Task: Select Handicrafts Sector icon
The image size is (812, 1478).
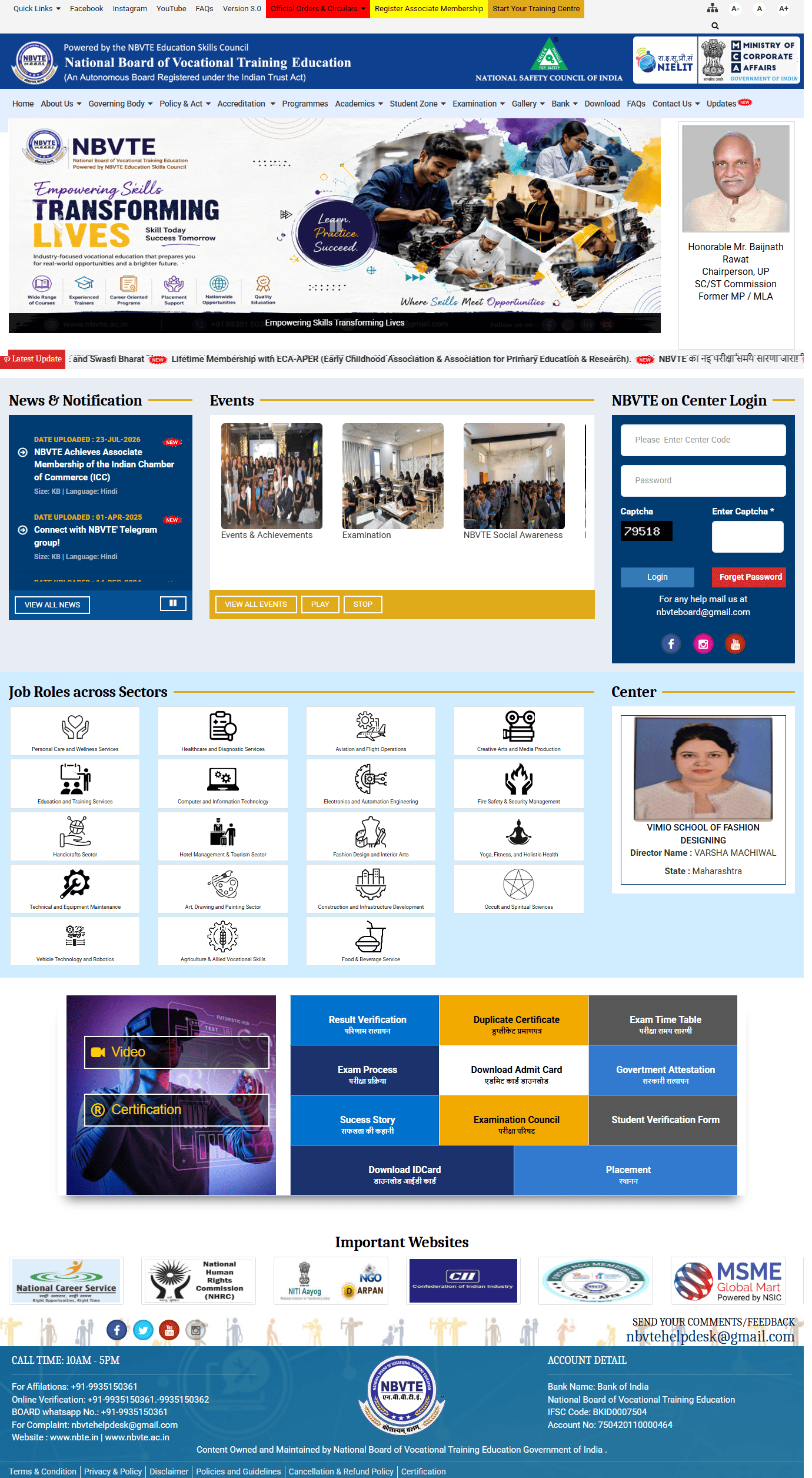Action: (75, 832)
